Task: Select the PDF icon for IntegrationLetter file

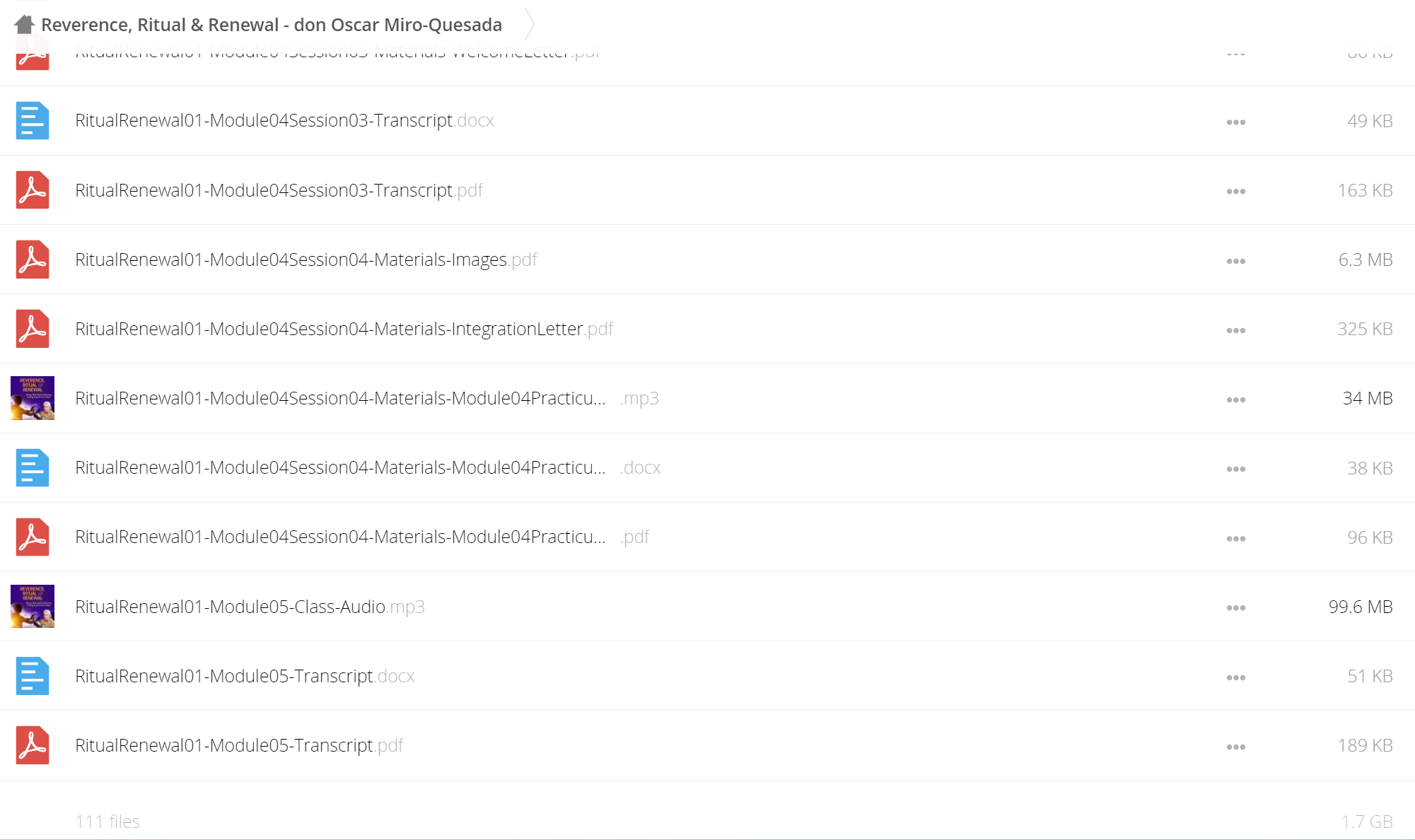Action: (x=33, y=329)
